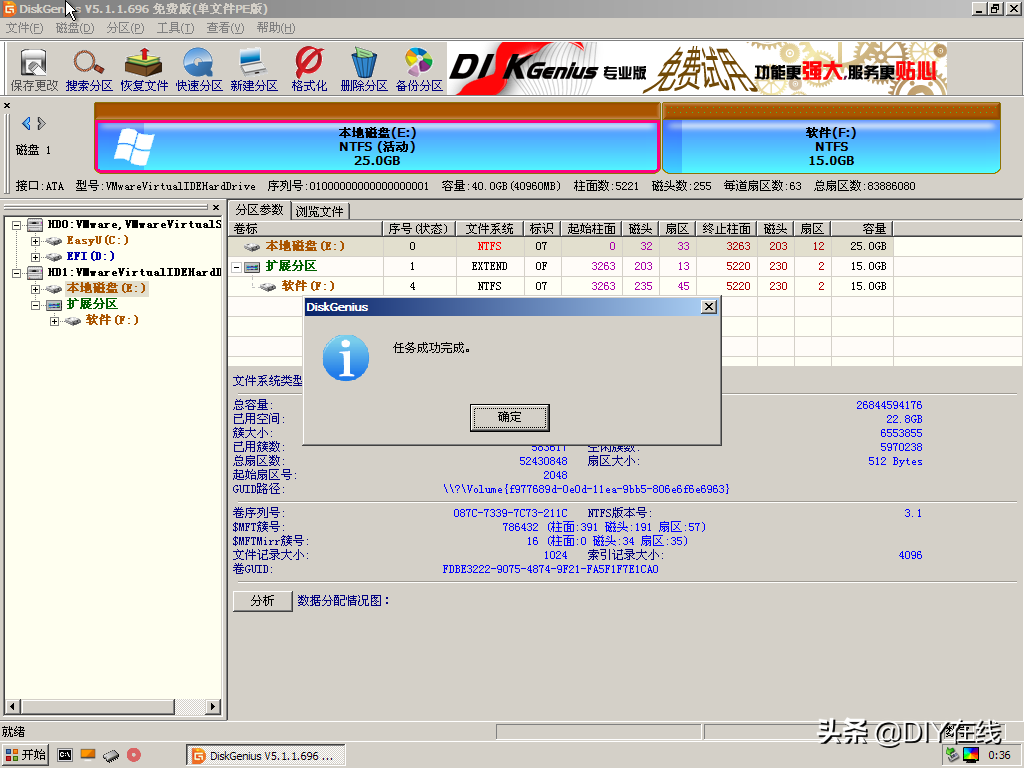Click the Save Changes (保存更改) toolbar icon
Image resolution: width=1024 pixels, height=768 pixels.
tap(34, 68)
